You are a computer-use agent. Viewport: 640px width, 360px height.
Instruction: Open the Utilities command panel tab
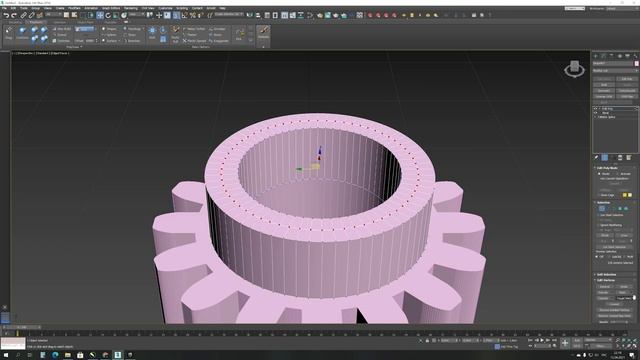(635, 56)
